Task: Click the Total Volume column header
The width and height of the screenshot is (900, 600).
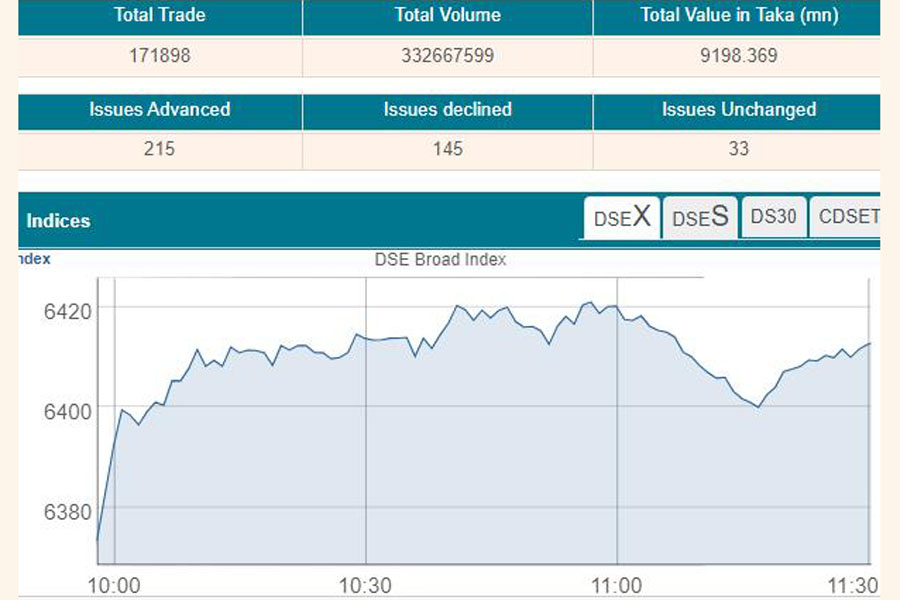Action: click(x=447, y=16)
